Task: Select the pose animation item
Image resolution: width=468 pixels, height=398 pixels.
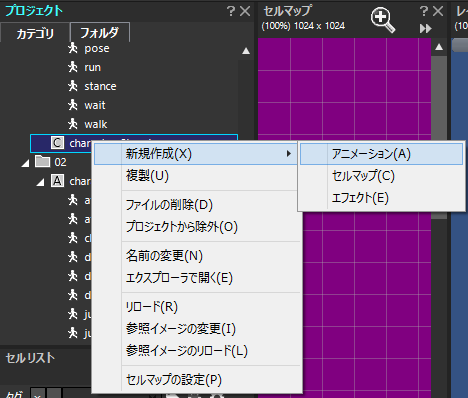Action: pos(97,48)
